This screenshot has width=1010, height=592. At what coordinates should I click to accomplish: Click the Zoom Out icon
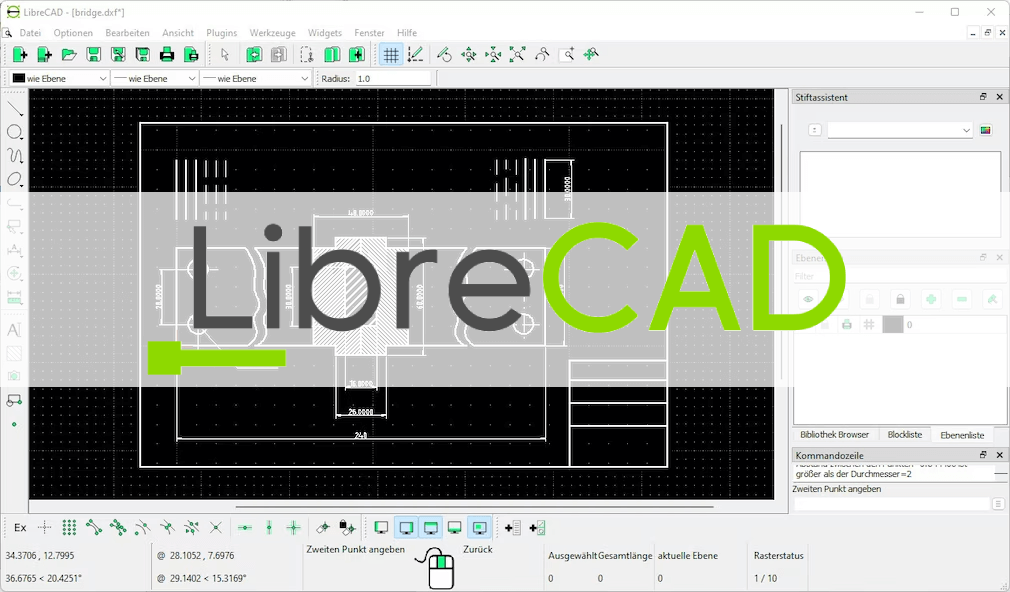click(493, 55)
